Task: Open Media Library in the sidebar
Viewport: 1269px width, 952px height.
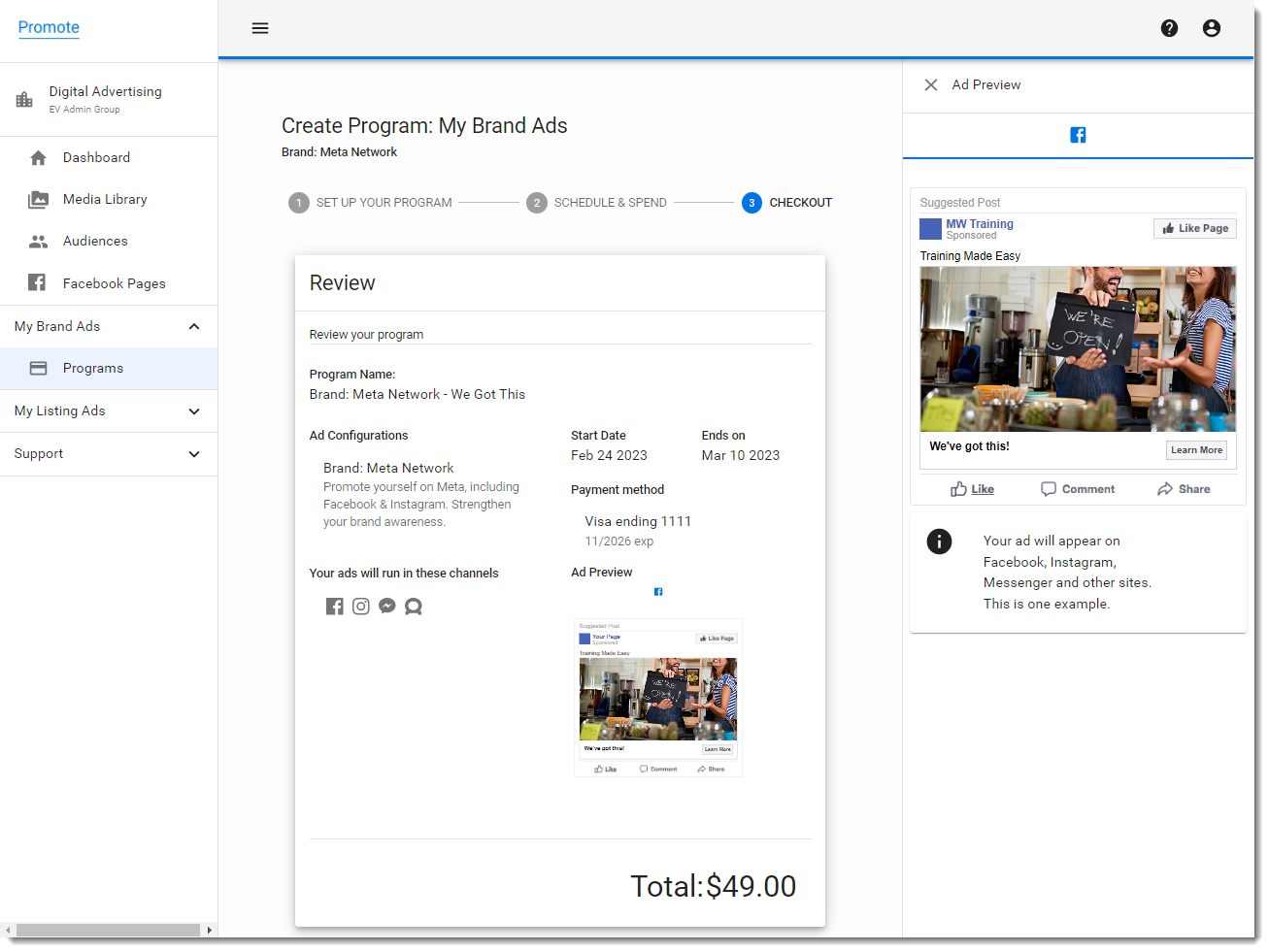Action: click(105, 200)
